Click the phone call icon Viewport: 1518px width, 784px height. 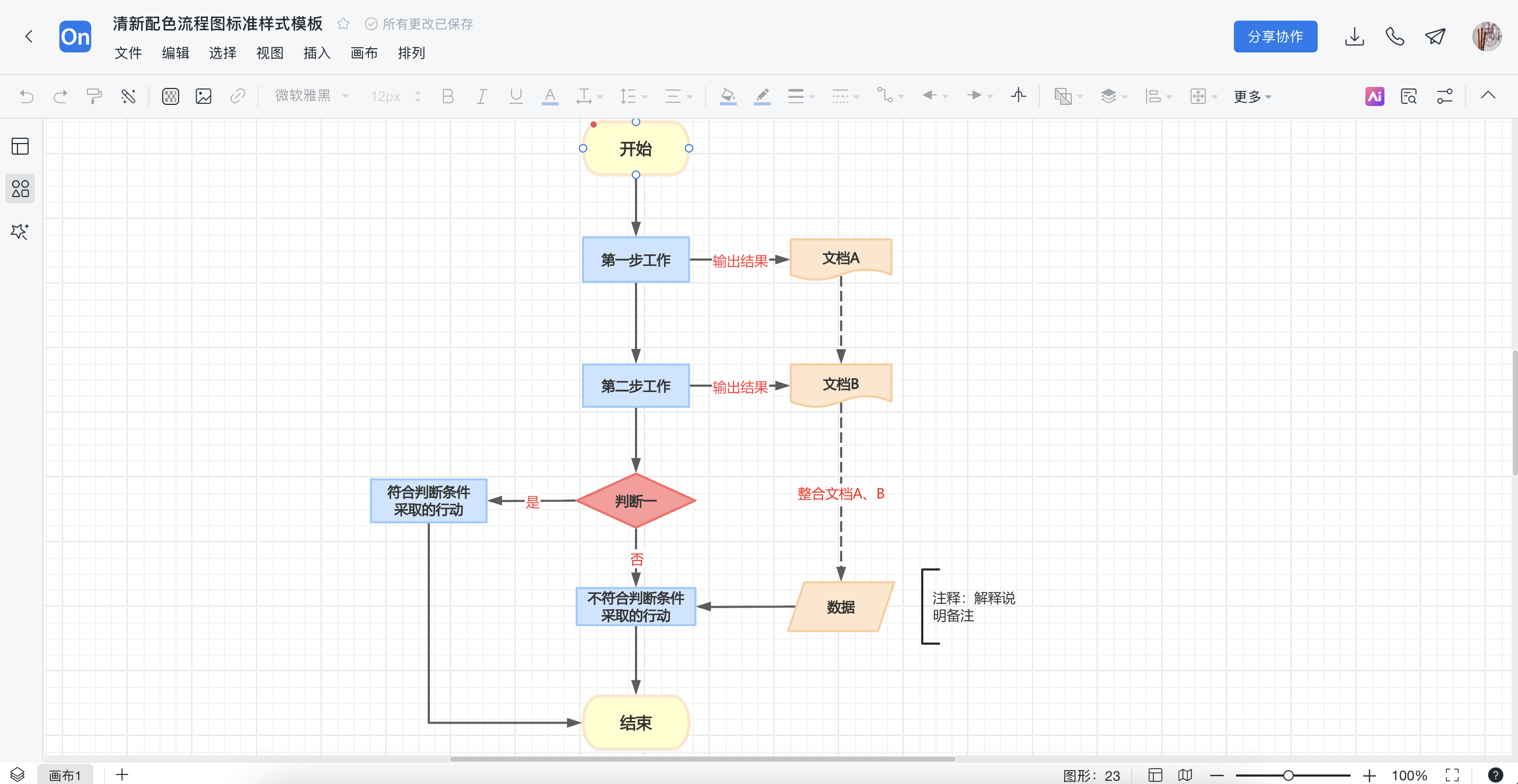1395,37
